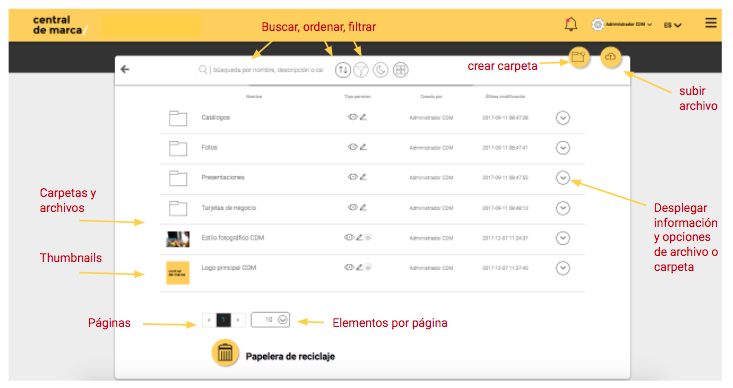Click the Tarjetas de negocio folder icon
The height and width of the screenshot is (388, 733).
pos(178,208)
